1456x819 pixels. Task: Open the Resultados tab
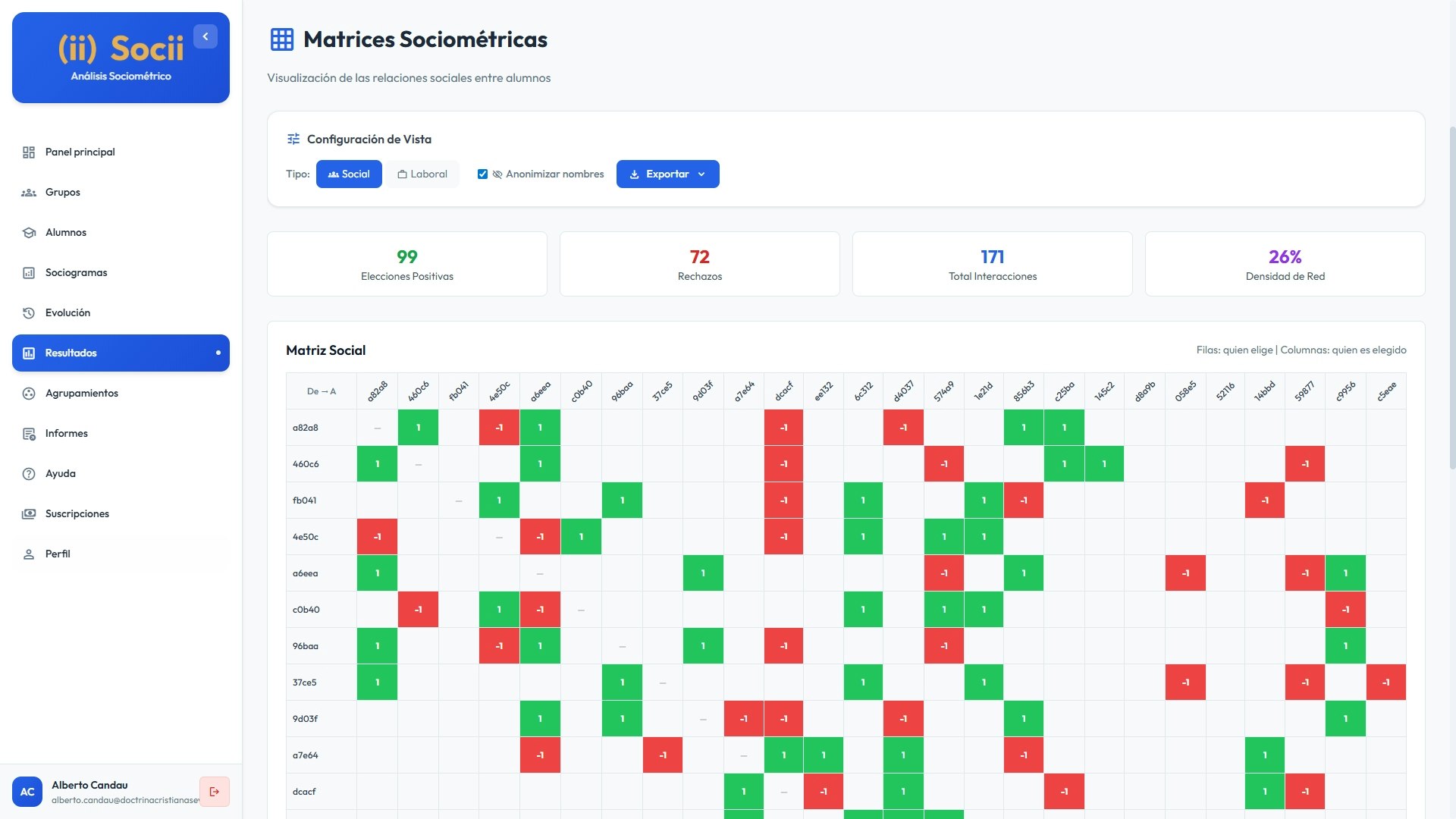pos(71,353)
